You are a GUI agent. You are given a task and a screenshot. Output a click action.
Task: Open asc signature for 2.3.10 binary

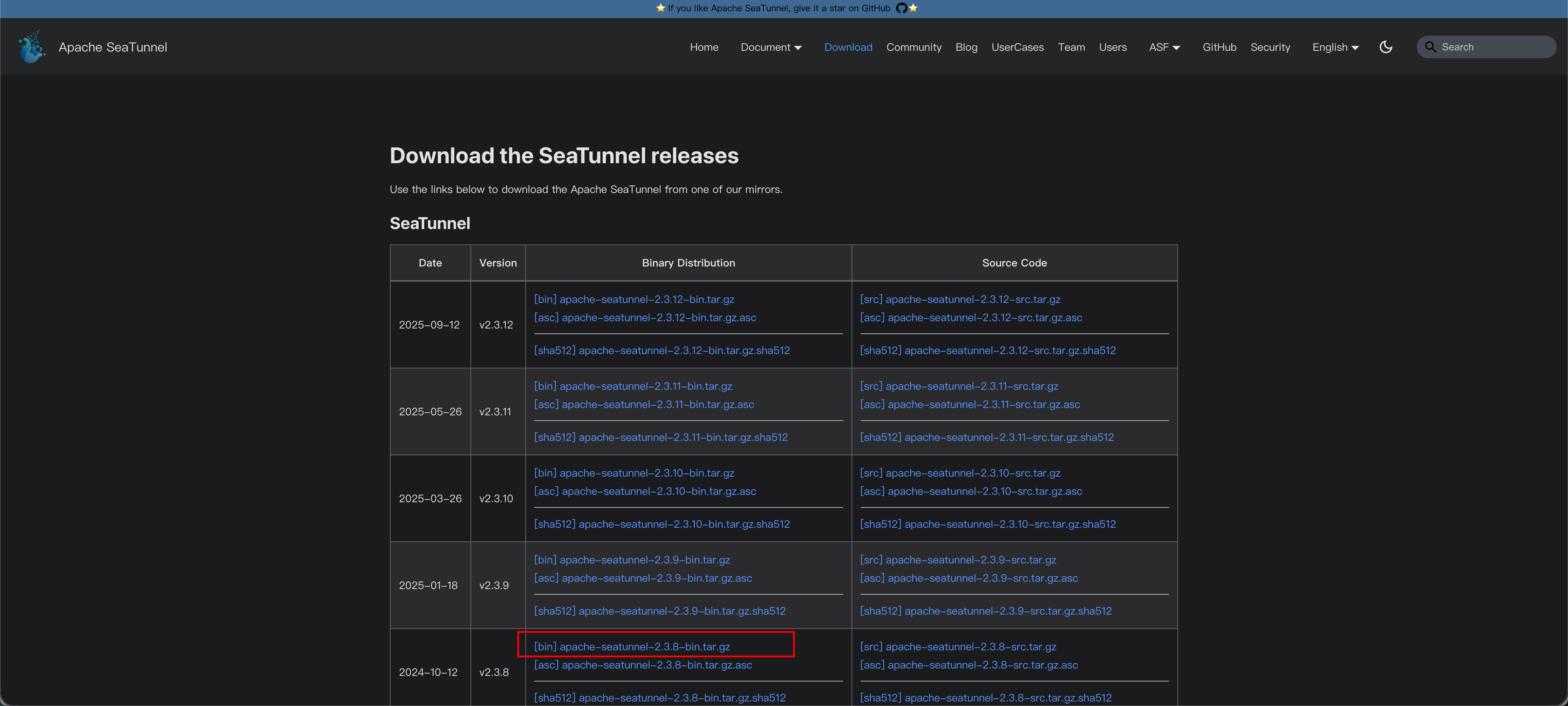(x=645, y=491)
